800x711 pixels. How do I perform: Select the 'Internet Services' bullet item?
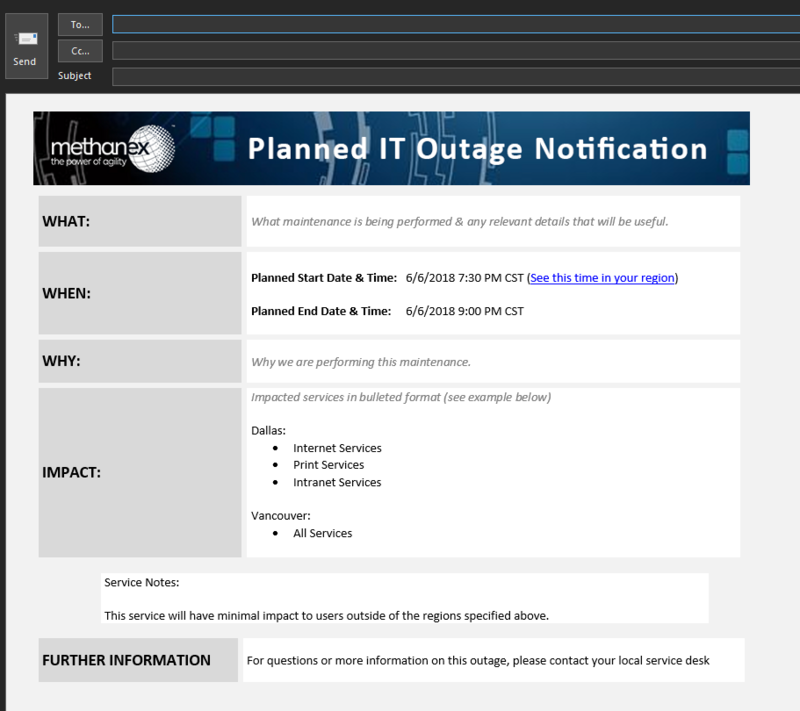pos(337,448)
